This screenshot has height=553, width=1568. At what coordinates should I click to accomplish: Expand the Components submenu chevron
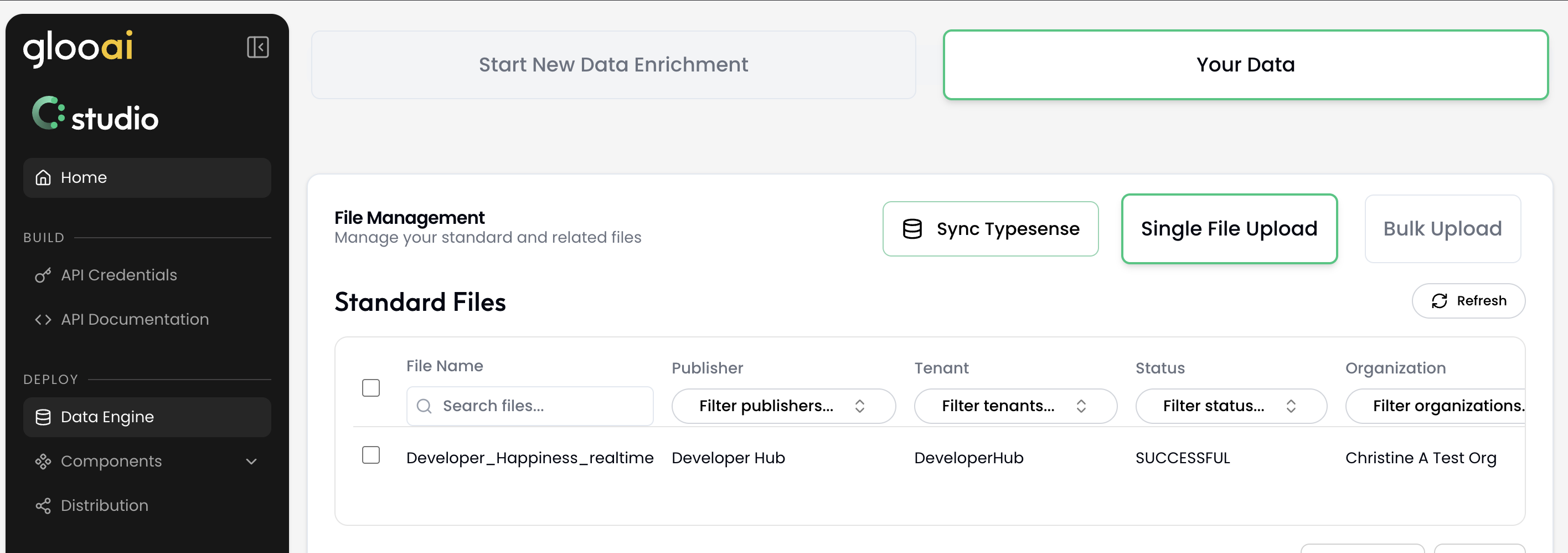click(251, 461)
